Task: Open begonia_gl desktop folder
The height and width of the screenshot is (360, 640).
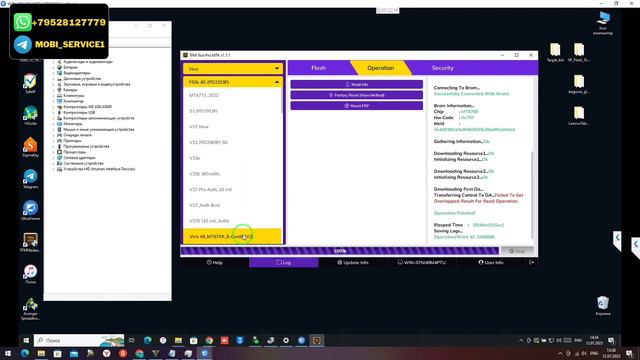Action: [579, 84]
